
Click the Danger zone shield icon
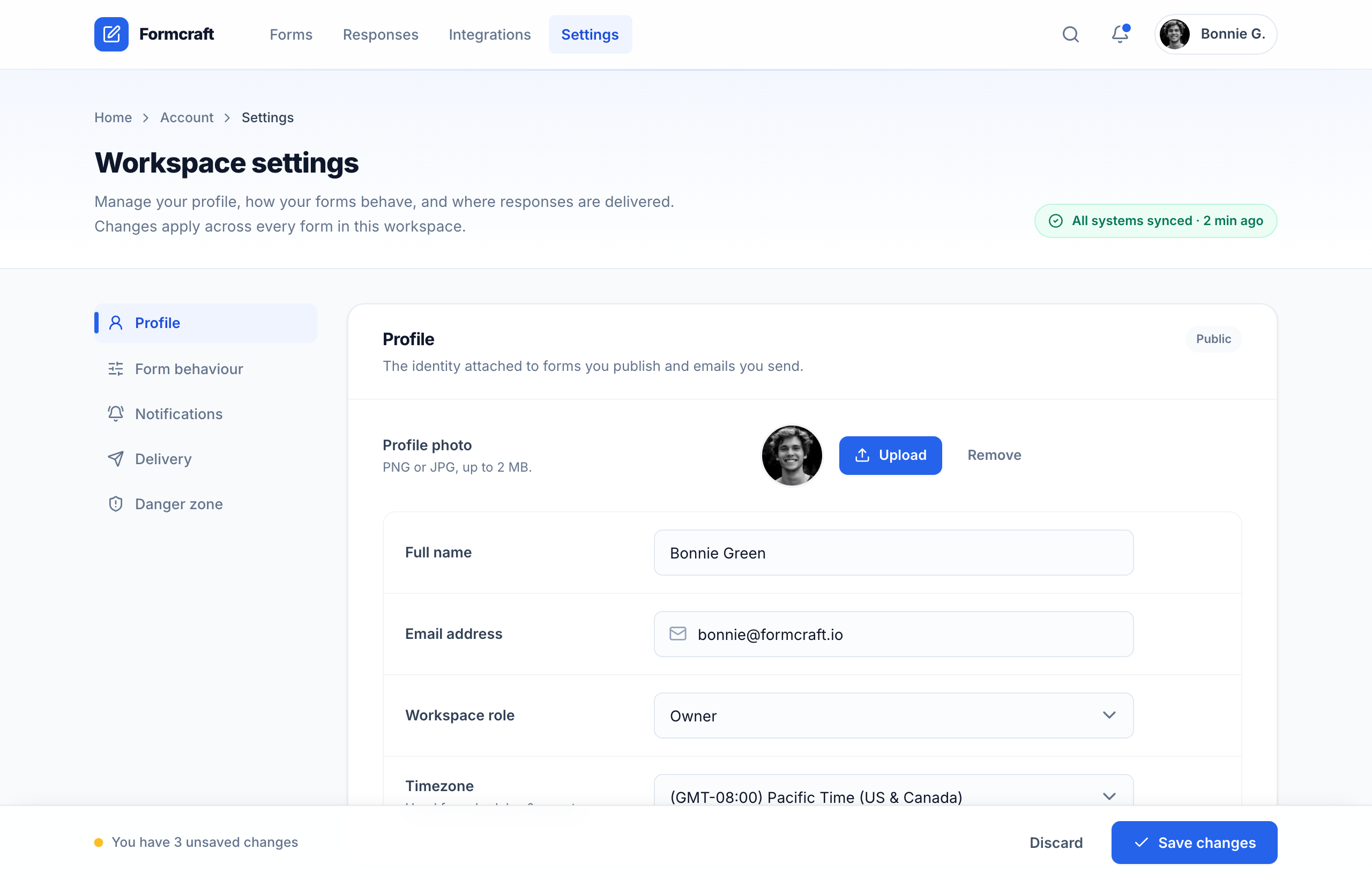coord(116,504)
